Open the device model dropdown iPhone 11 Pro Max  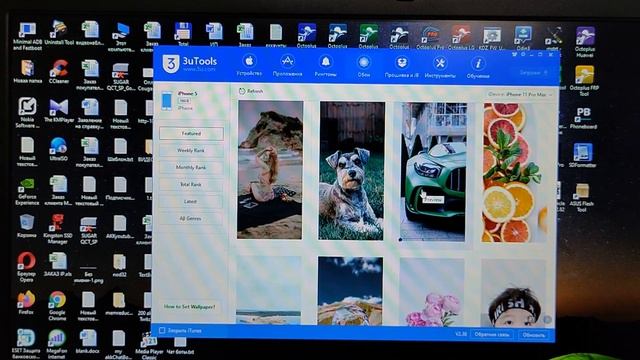click(520, 94)
